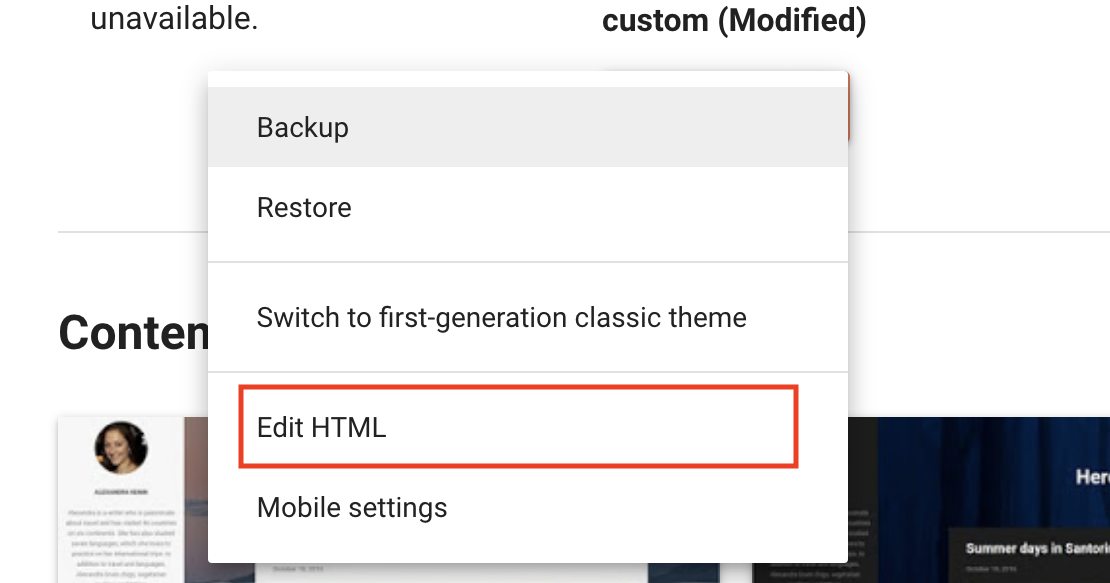This screenshot has height=583, width=1110.
Task: Click the orange button edge near custom (Modified)
Action: pyautogui.click(x=850, y=110)
